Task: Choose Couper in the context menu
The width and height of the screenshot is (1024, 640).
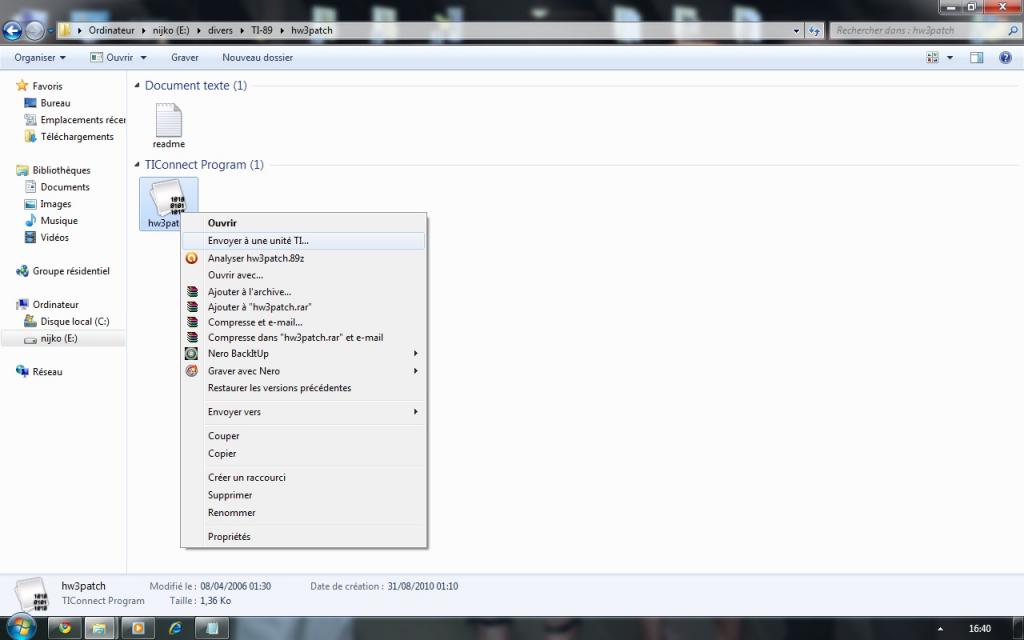Action: (x=304, y=436)
